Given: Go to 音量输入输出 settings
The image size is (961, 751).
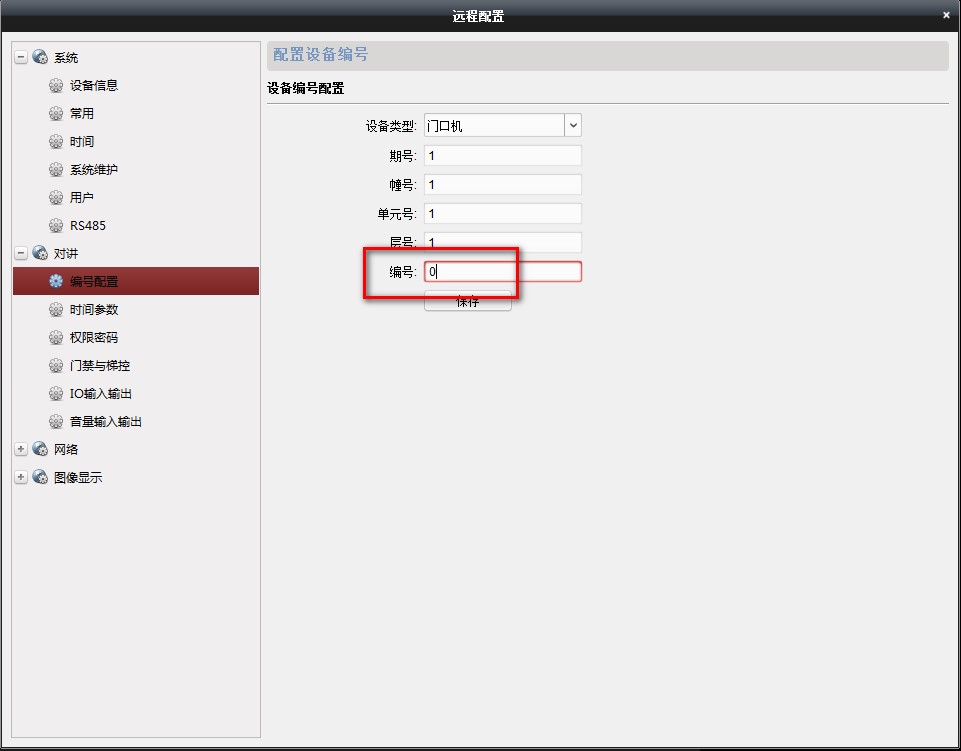Looking at the screenshot, I should 105,422.
